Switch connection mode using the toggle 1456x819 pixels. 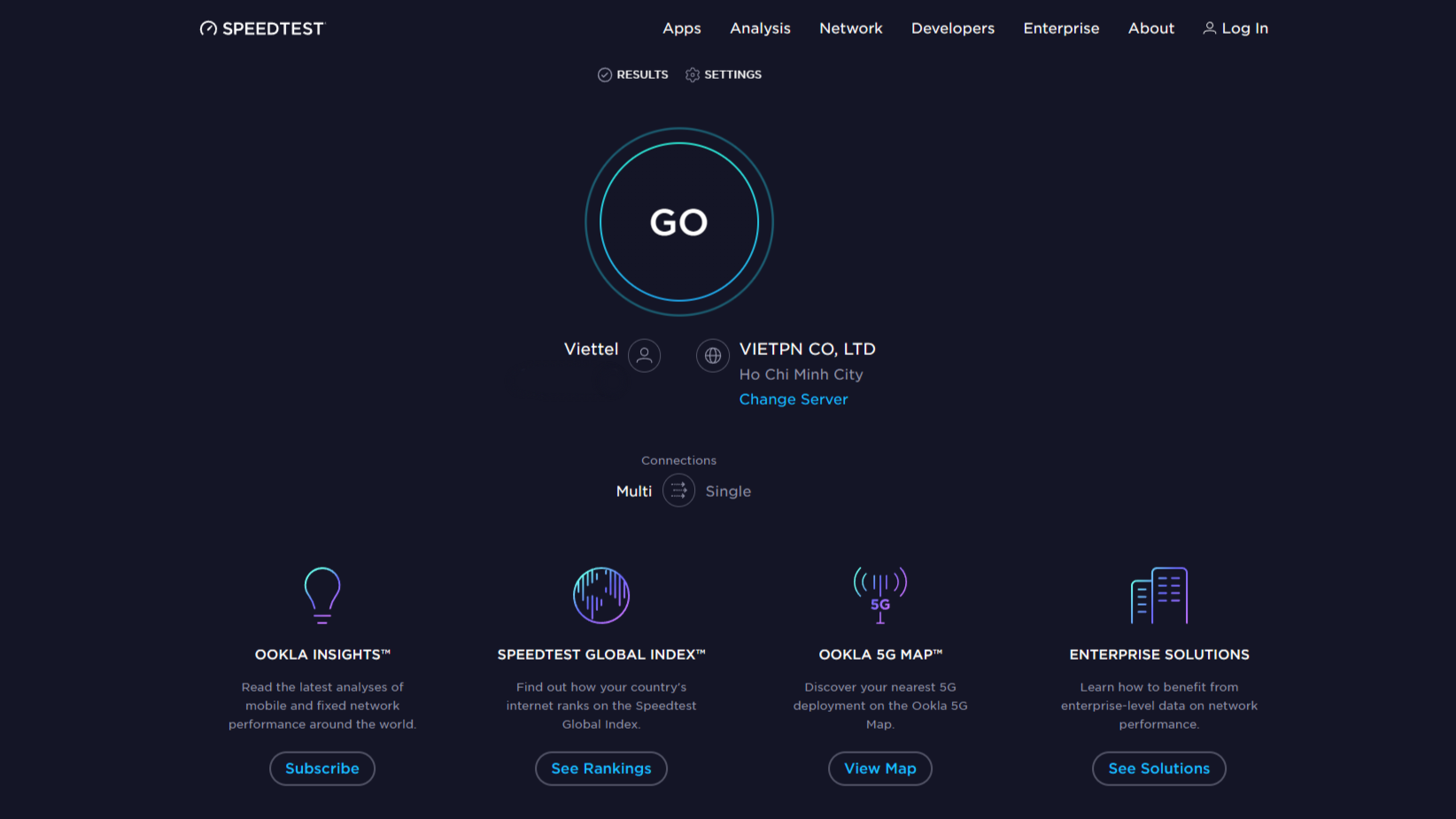point(678,491)
